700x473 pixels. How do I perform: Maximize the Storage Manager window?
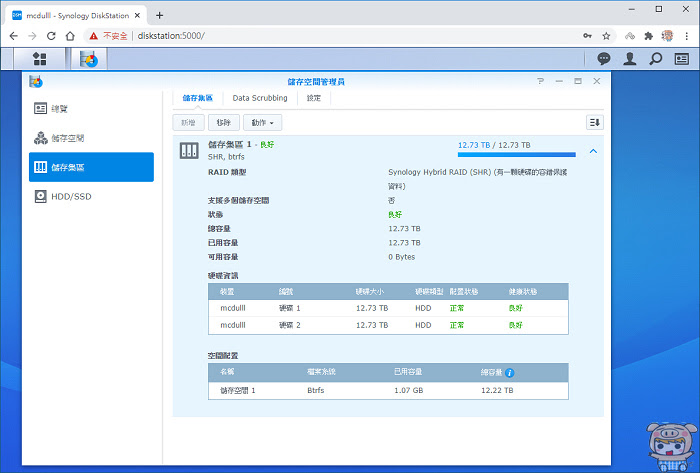point(578,81)
